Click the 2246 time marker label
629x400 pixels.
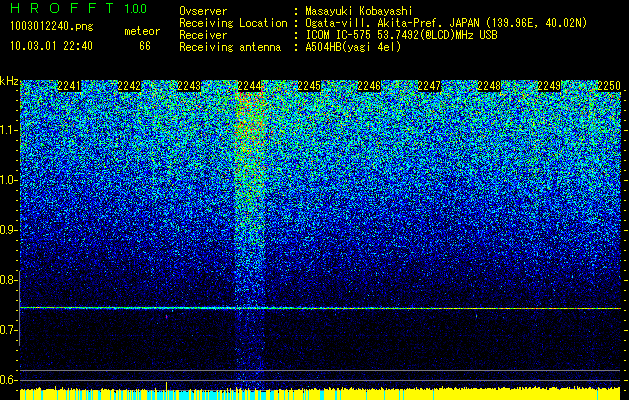coord(369,86)
